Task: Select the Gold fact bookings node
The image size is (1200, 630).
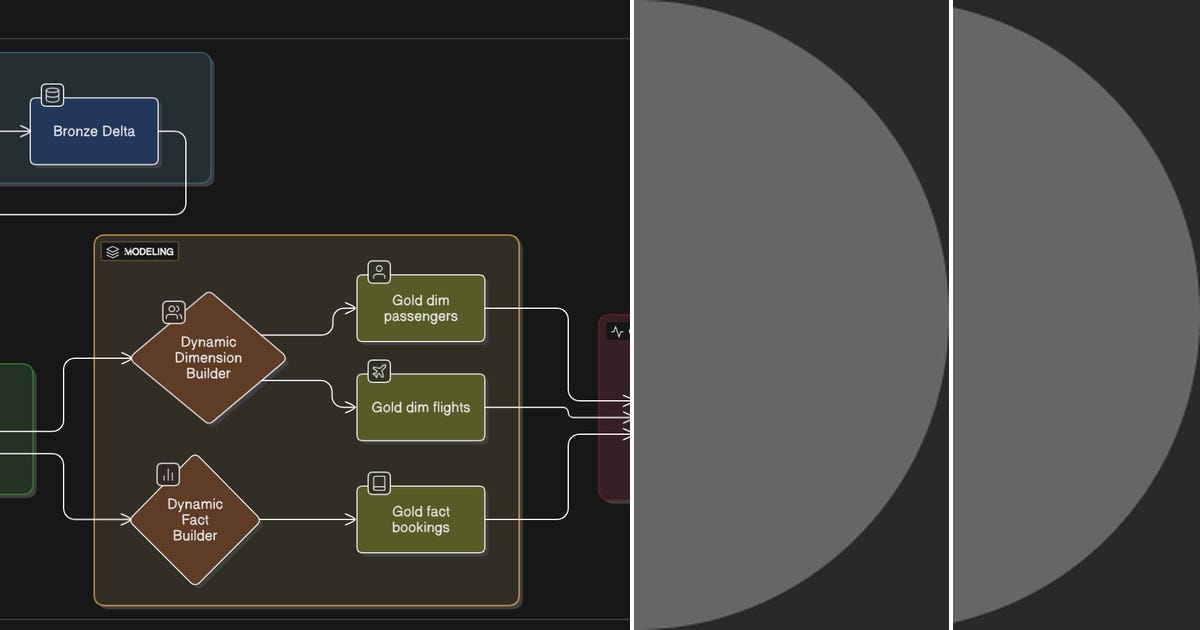Action: point(420,518)
